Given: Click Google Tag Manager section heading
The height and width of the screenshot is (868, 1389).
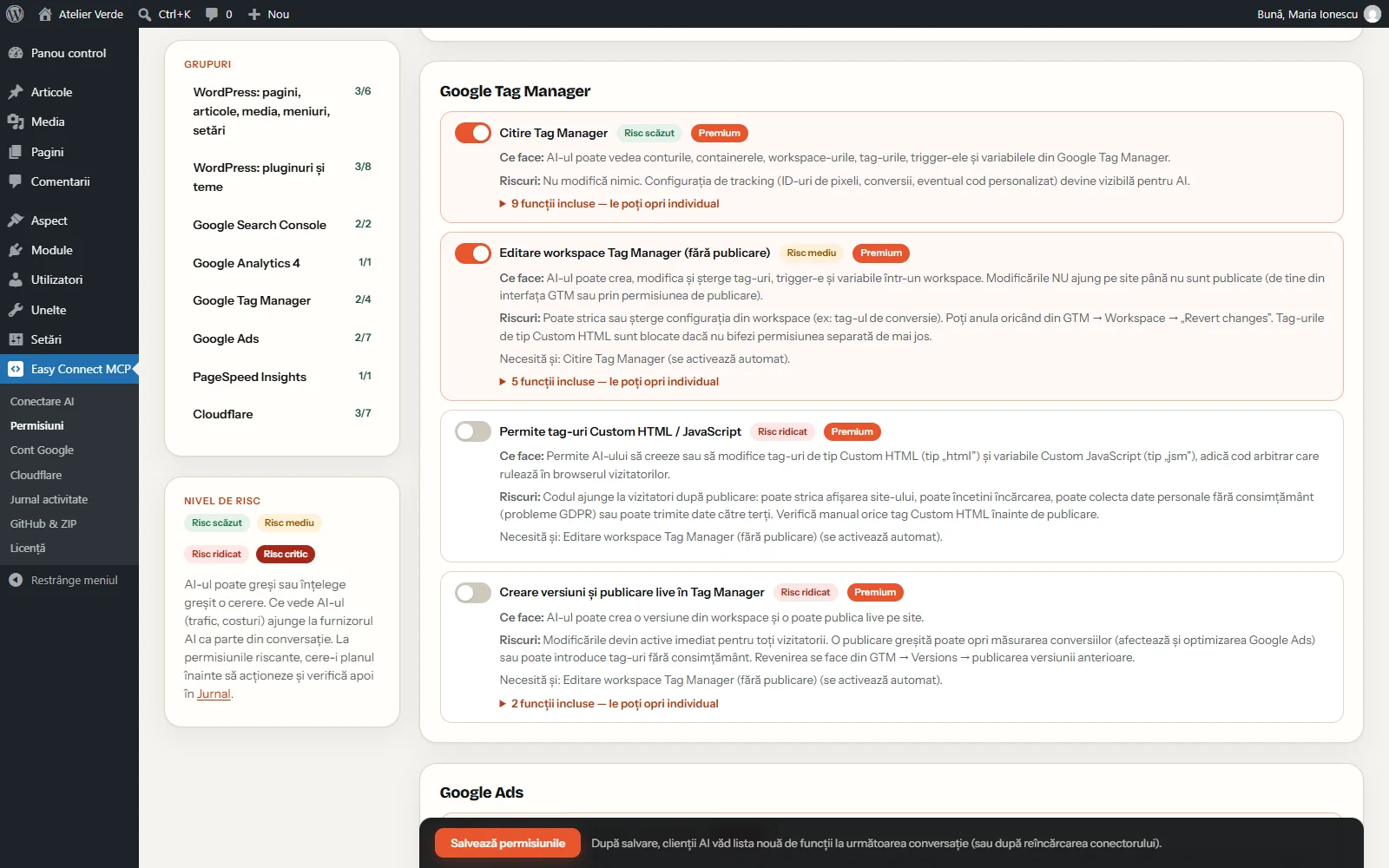Looking at the screenshot, I should tap(515, 91).
